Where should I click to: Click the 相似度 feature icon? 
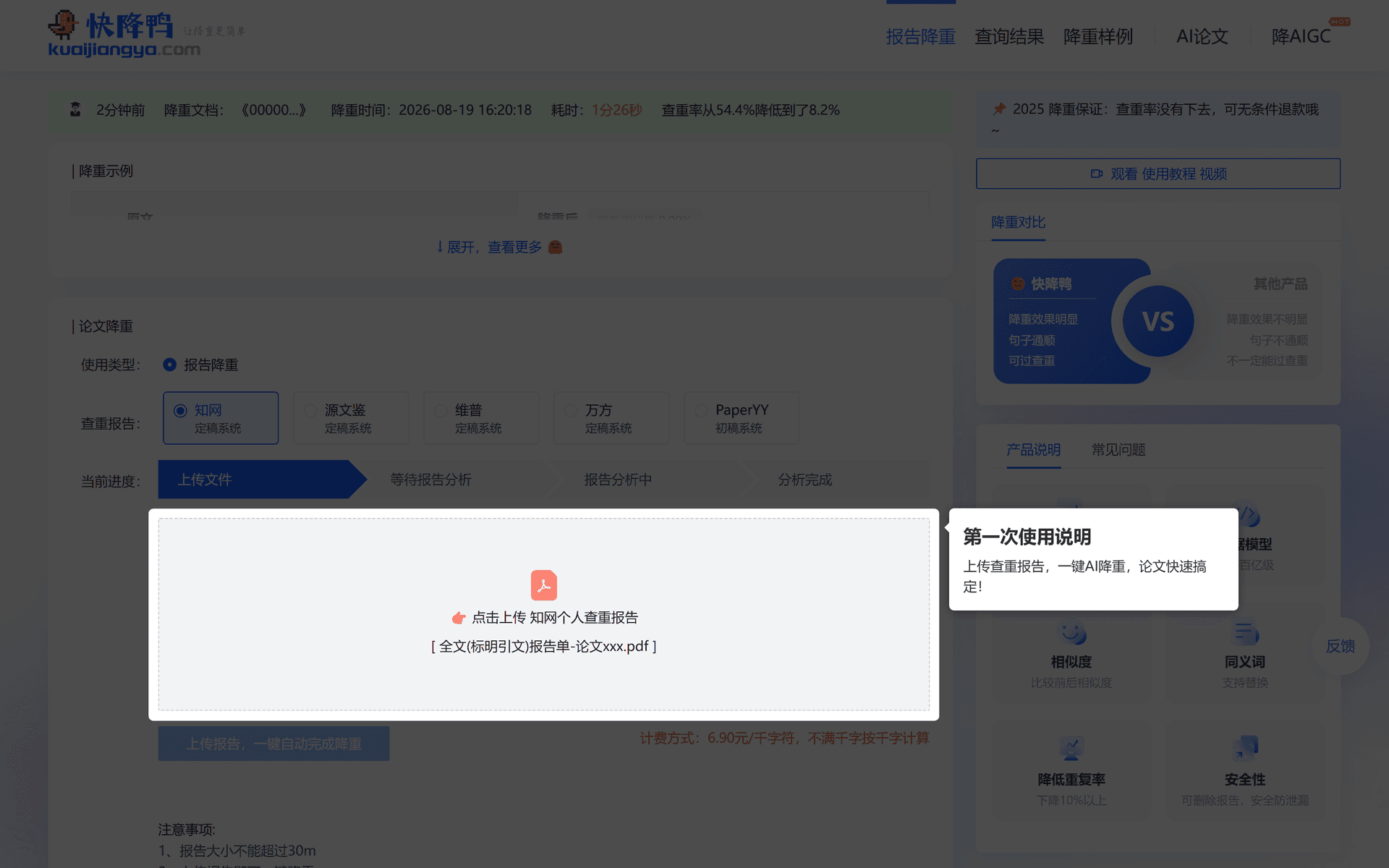tap(1071, 633)
